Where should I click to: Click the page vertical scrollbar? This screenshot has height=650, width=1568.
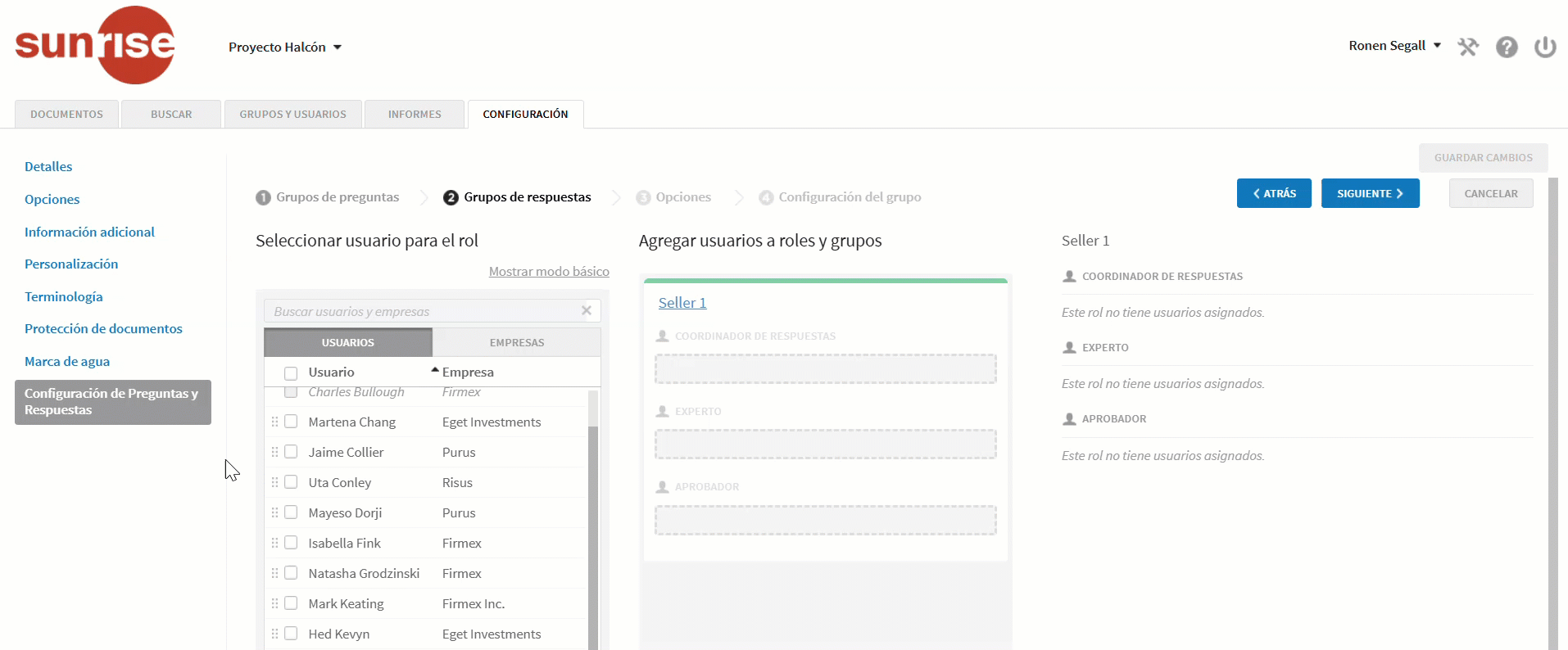(x=1553, y=413)
